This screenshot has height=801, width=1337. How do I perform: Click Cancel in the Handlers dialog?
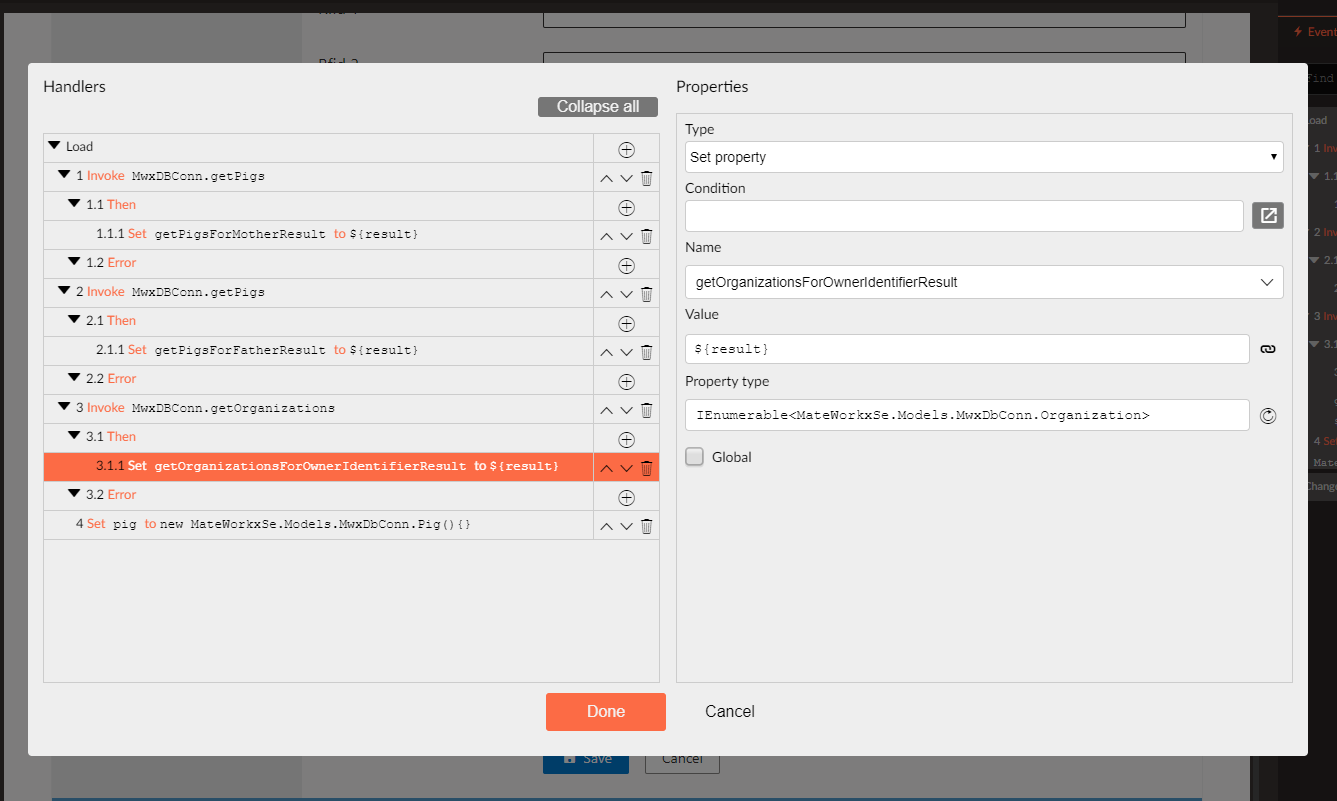(x=730, y=712)
